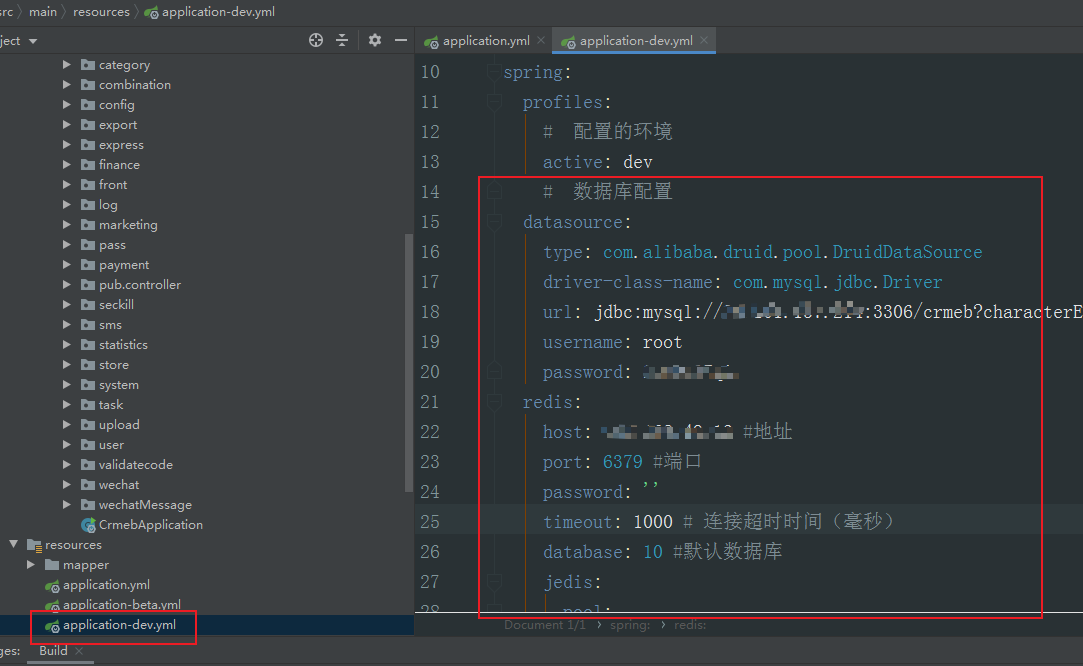Click 'Document 1/1' in editor breadcrumb
1083x666 pixels.
point(544,625)
